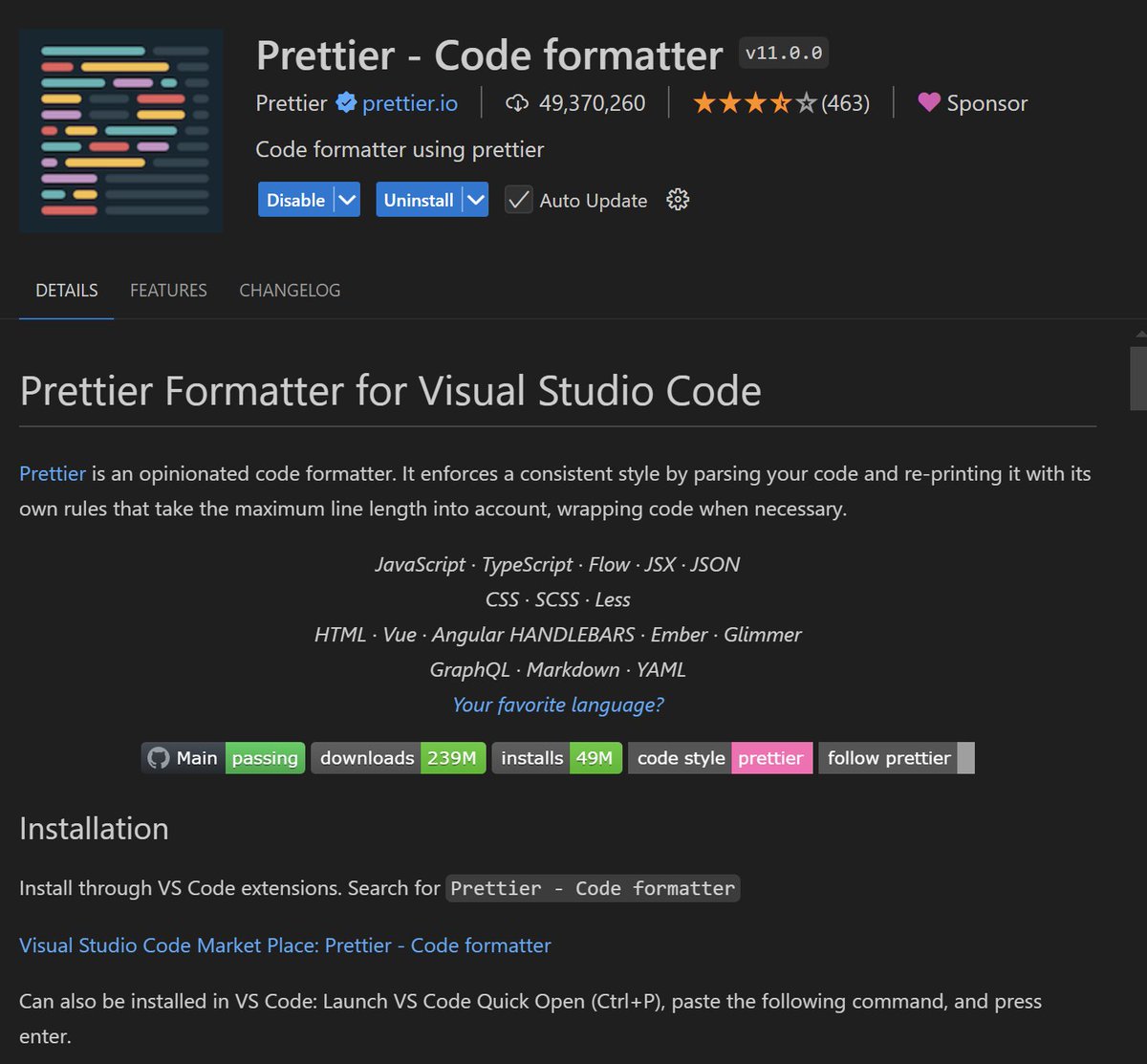Click the downloads 239M badge

tap(399, 758)
